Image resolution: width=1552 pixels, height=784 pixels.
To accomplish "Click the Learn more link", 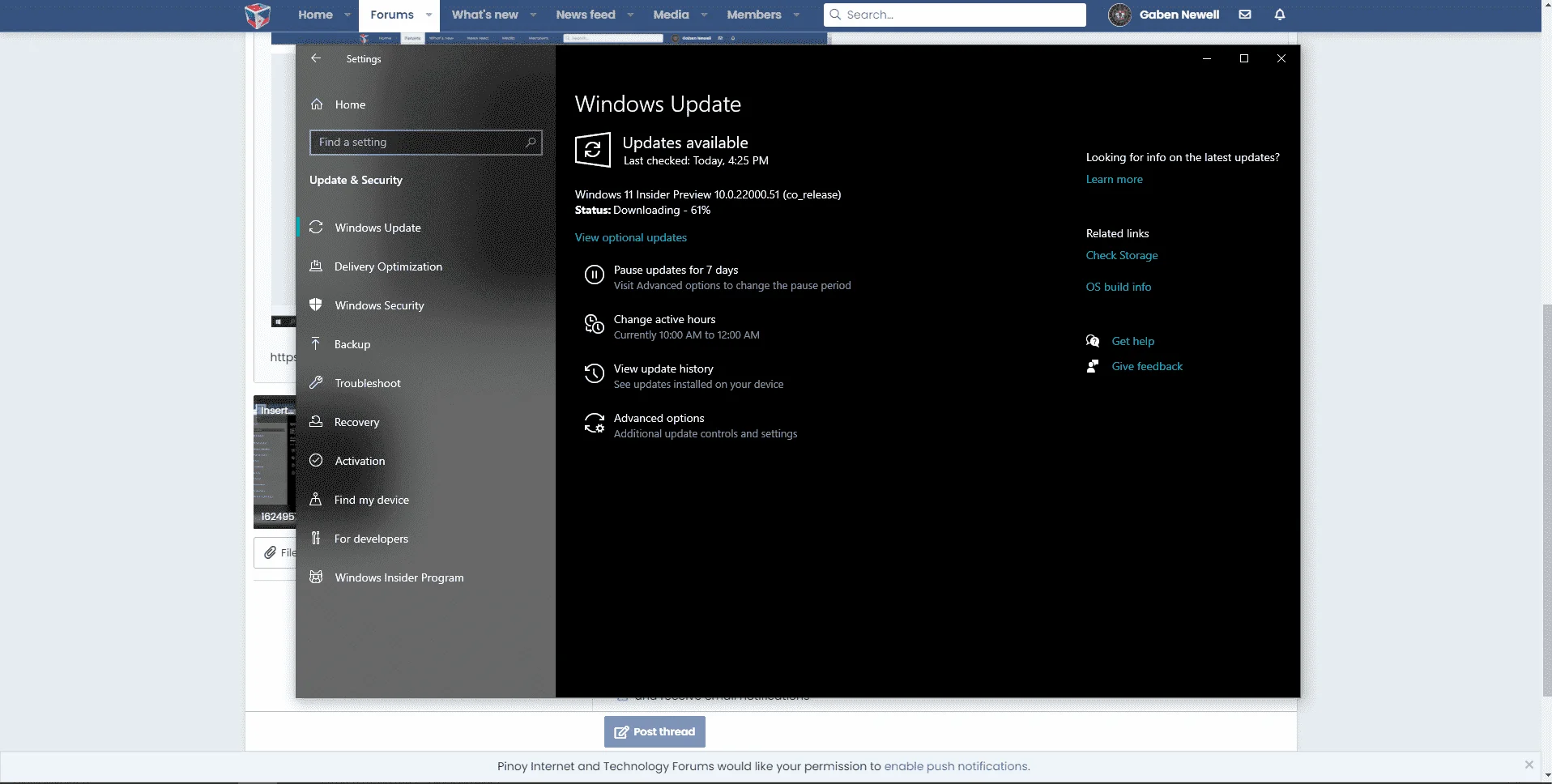I will (x=1115, y=179).
